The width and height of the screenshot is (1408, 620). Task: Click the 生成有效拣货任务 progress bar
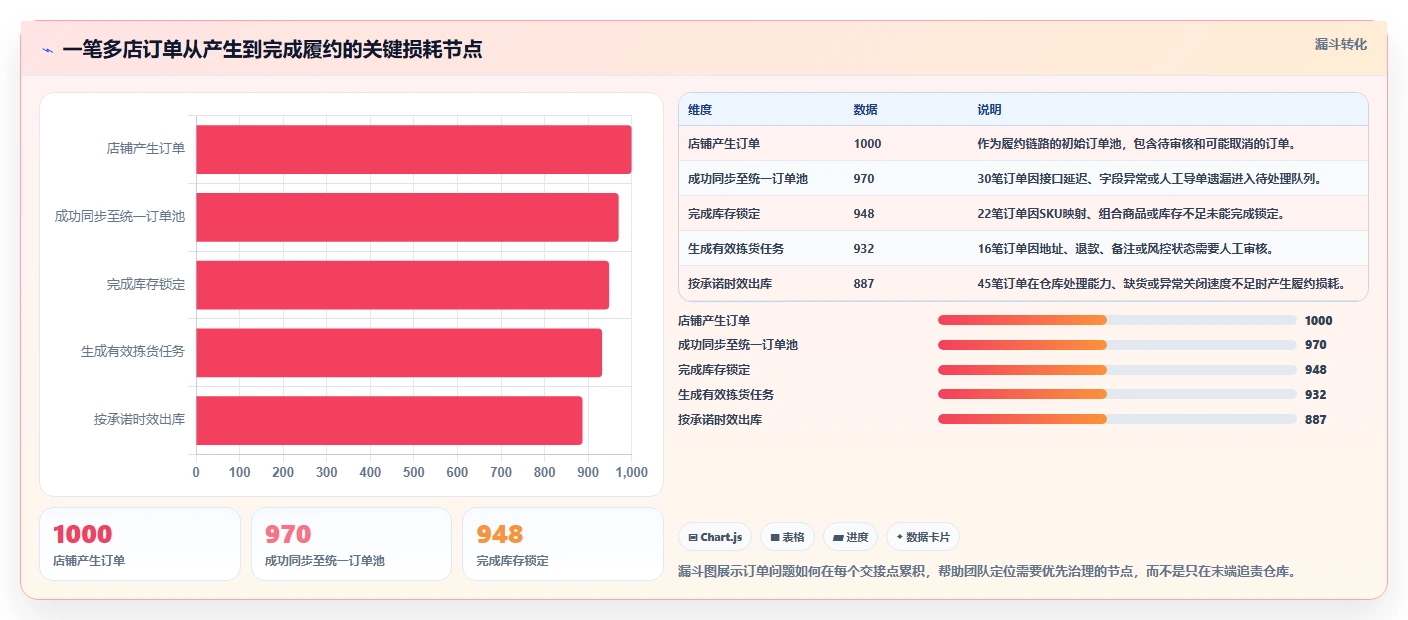tap(1117, 394)
